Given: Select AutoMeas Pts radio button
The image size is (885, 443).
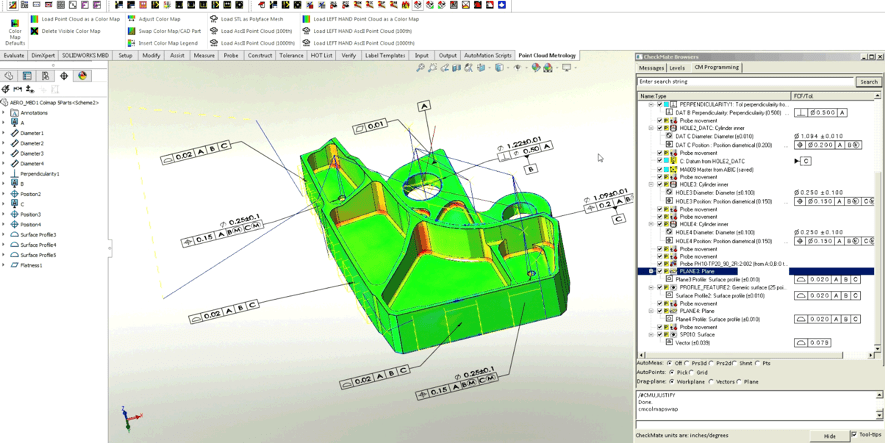Looking at the screenshot, I should [759, 363].
